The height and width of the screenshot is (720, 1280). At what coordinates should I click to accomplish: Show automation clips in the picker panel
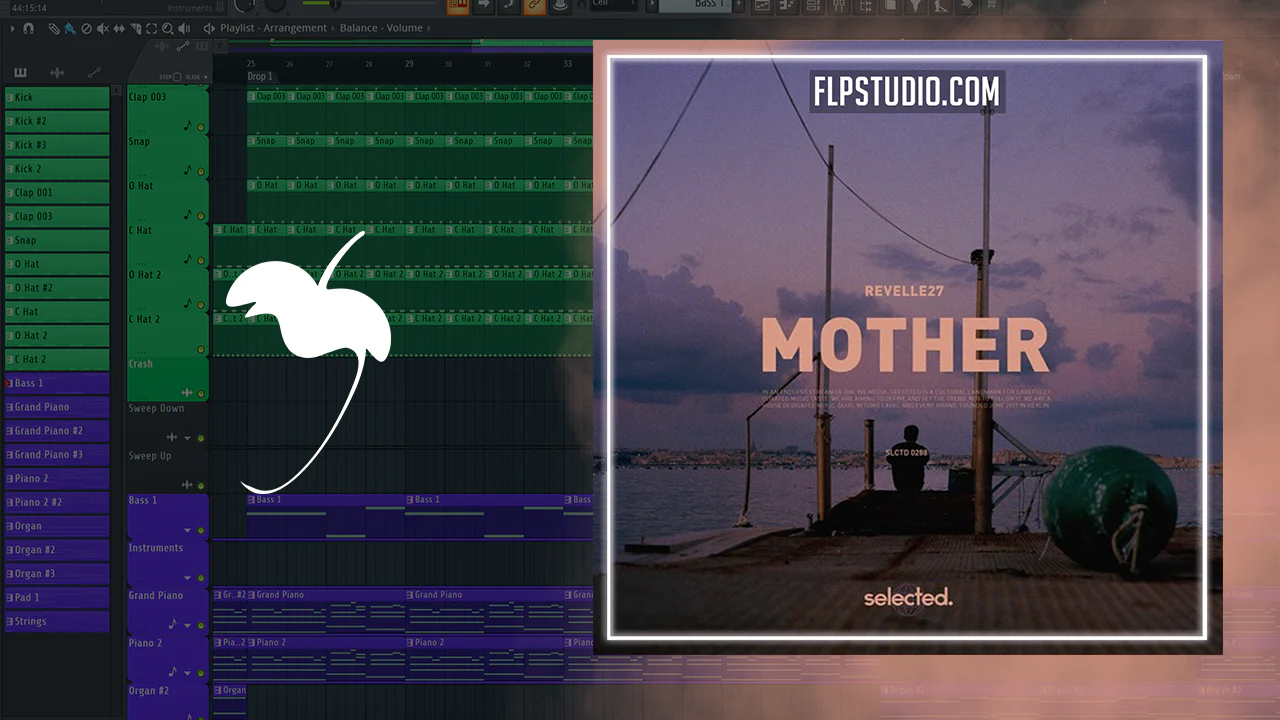pyautogui.click(x=94, y=73)
